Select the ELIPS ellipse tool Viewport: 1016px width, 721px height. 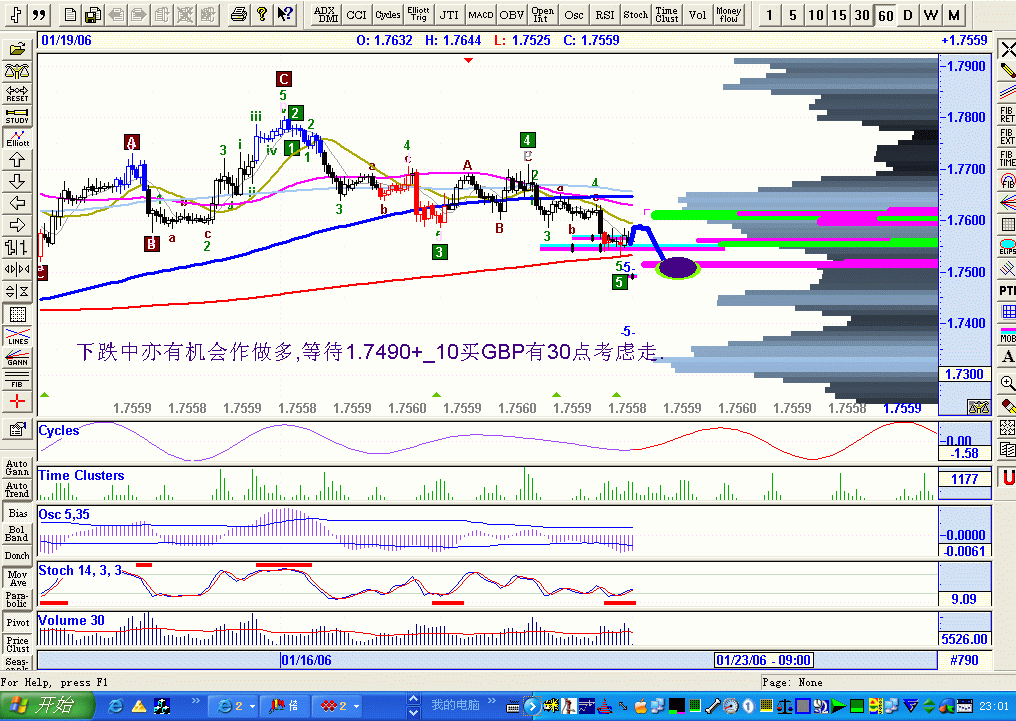[1008, 247]
